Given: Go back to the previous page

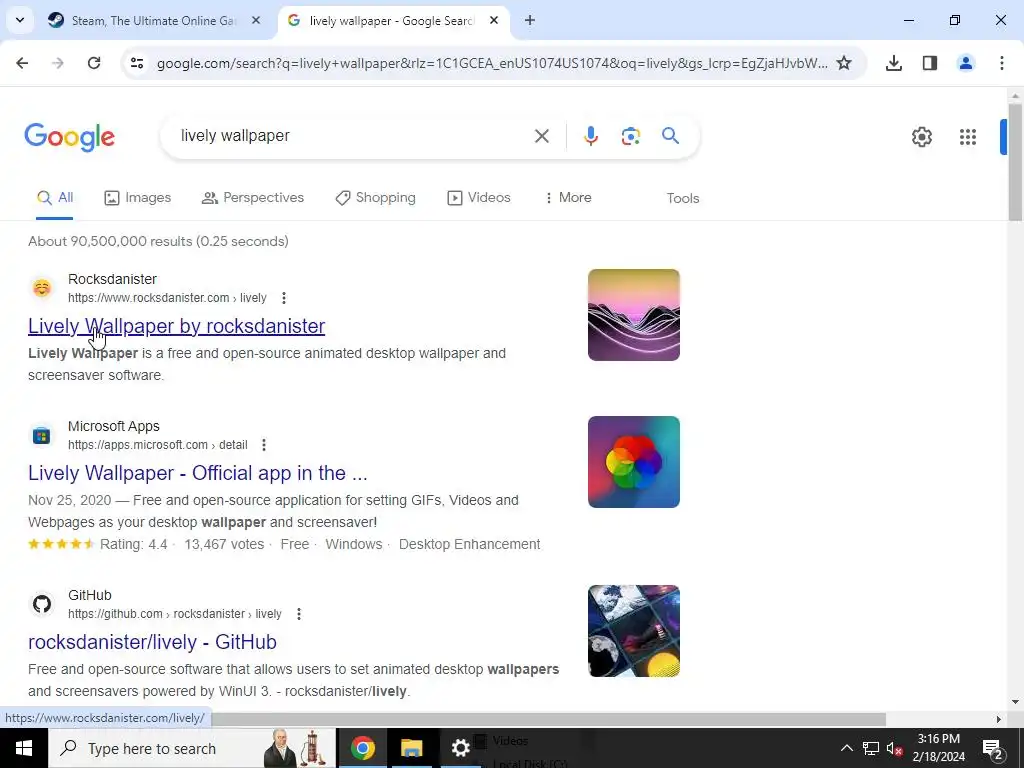Looking at the screenshot, I should (22, 63).
